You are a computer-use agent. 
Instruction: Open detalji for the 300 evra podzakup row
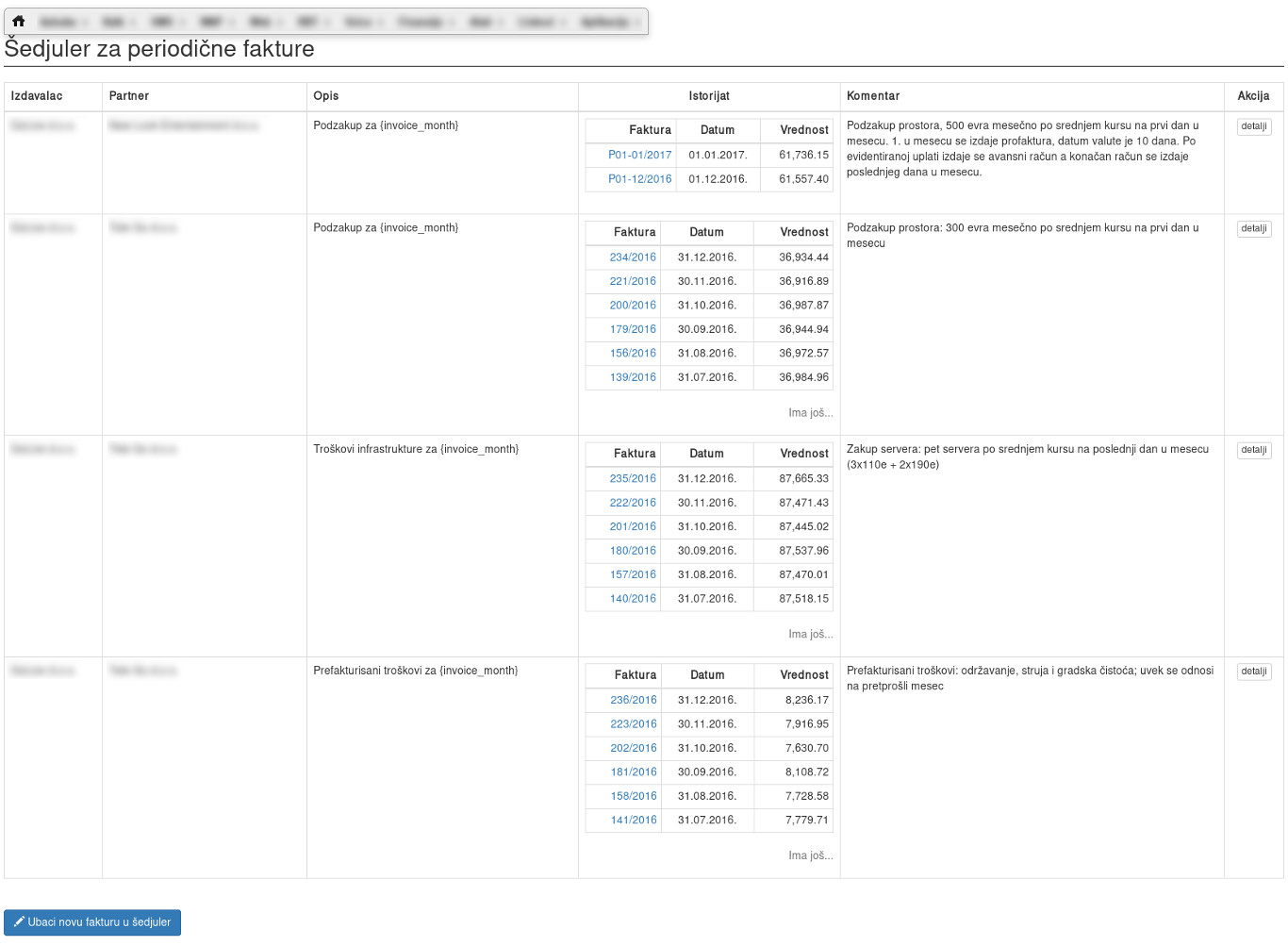click(1254, 229)
